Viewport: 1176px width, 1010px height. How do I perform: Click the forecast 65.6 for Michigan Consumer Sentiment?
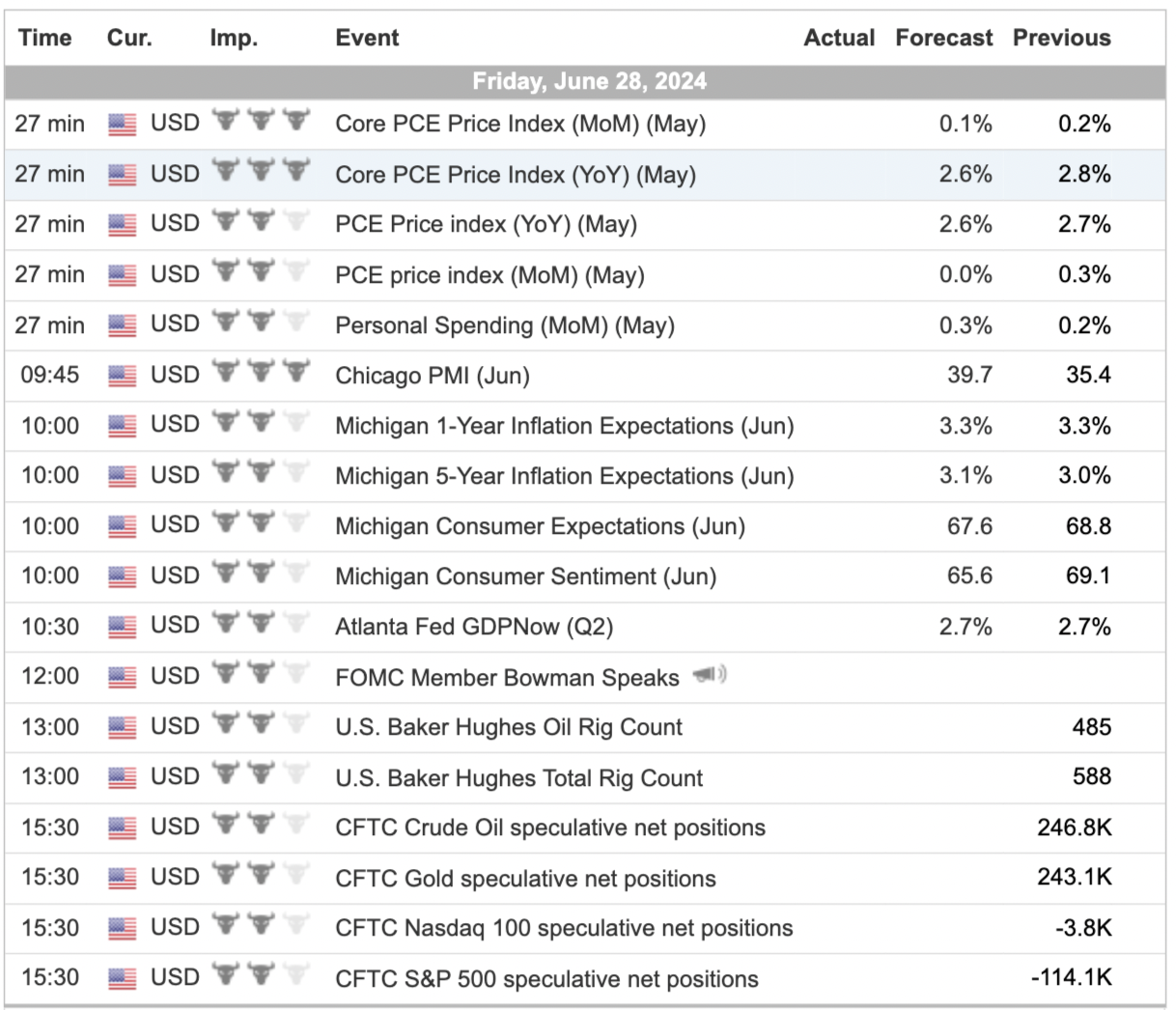969,575
